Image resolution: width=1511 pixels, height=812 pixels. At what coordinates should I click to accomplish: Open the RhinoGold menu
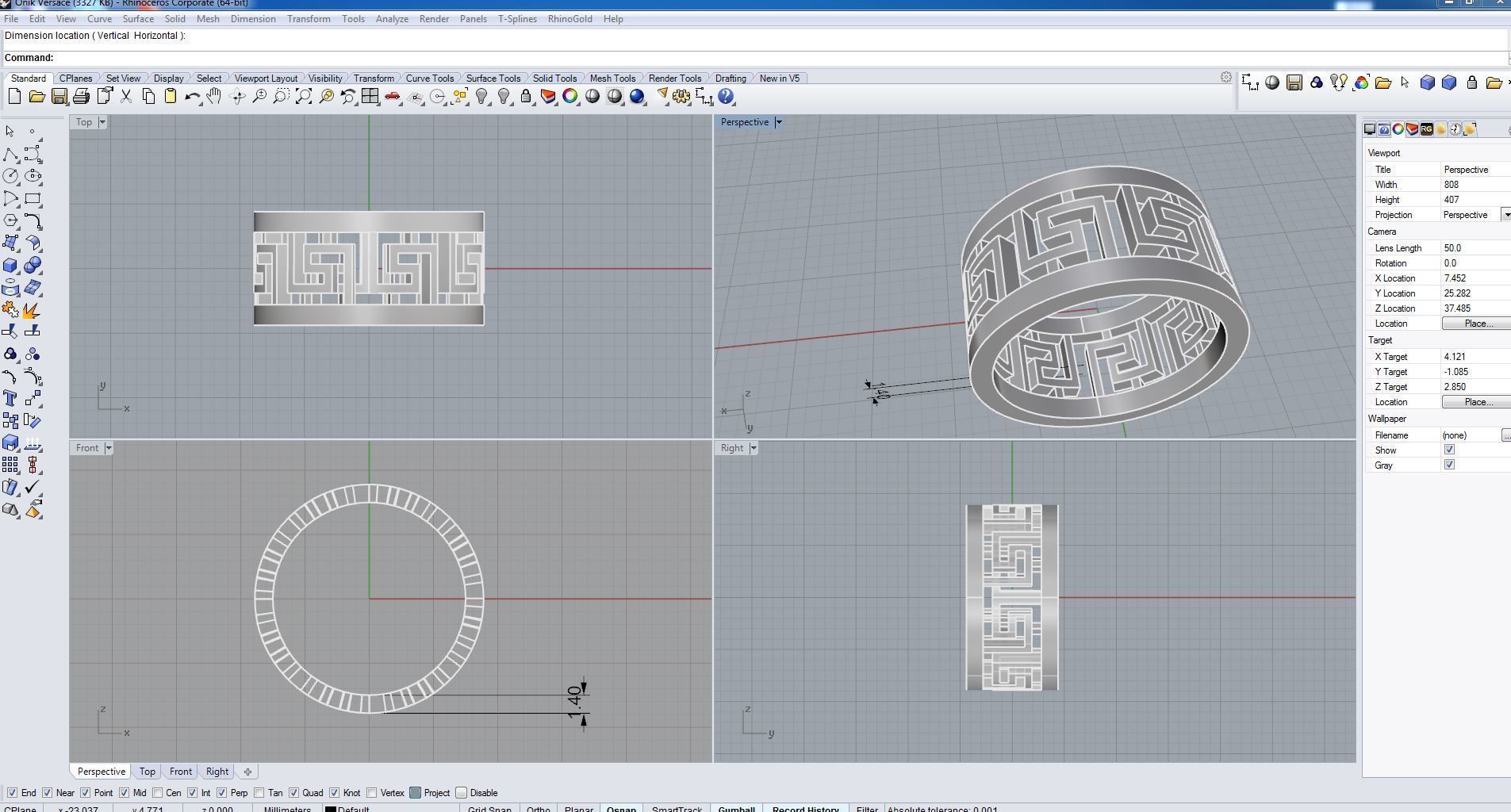coord(570,19)
